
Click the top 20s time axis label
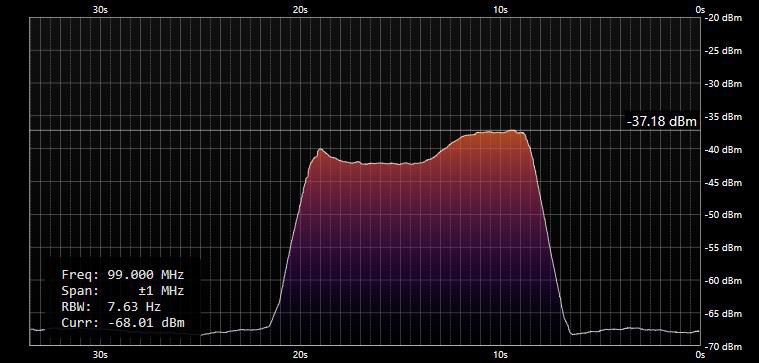click(301, 9)
